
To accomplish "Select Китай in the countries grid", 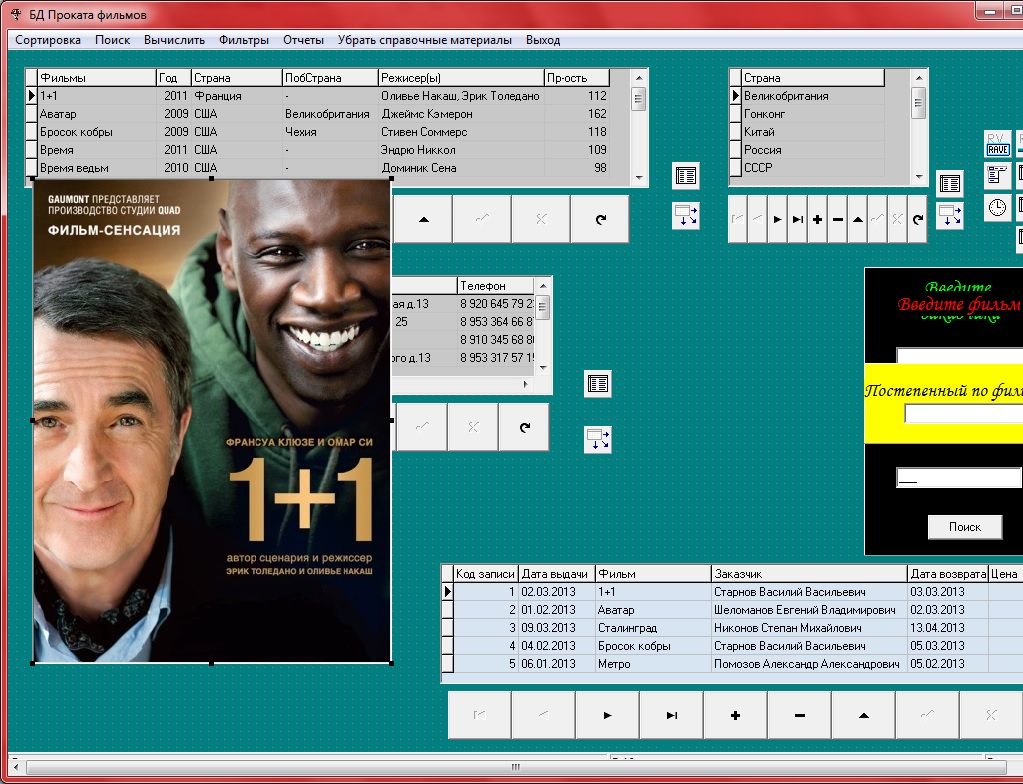I will (x=813, y=132).
